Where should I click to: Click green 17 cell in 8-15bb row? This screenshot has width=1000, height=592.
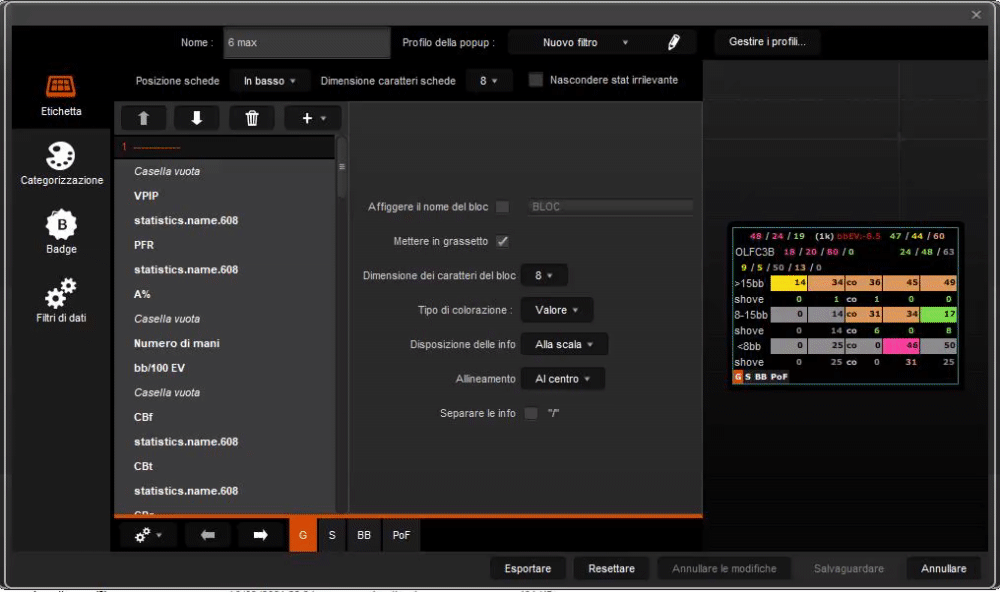click(x=938, y=314)
